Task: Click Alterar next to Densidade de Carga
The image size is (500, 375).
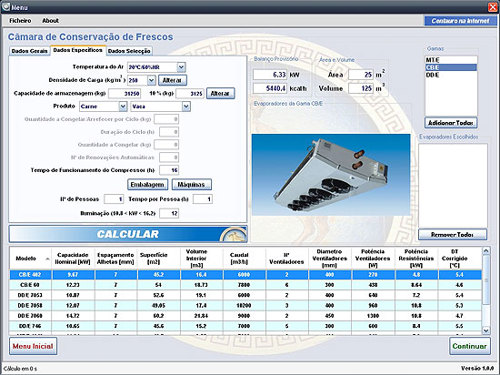Action: point(172,80)
